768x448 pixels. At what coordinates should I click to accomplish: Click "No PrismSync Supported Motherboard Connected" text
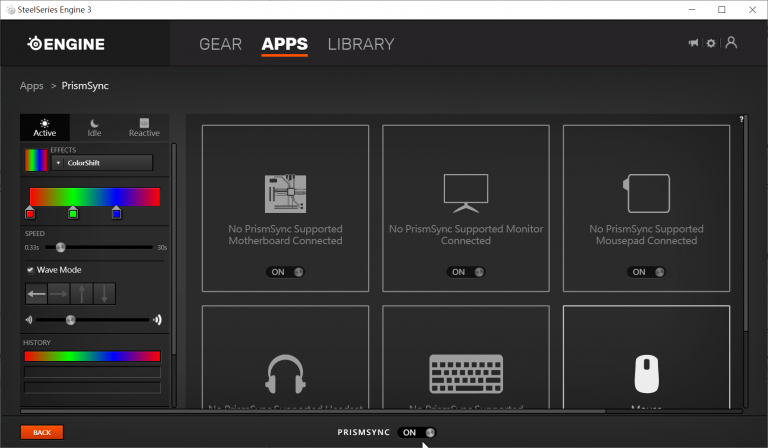coord(286,235)
